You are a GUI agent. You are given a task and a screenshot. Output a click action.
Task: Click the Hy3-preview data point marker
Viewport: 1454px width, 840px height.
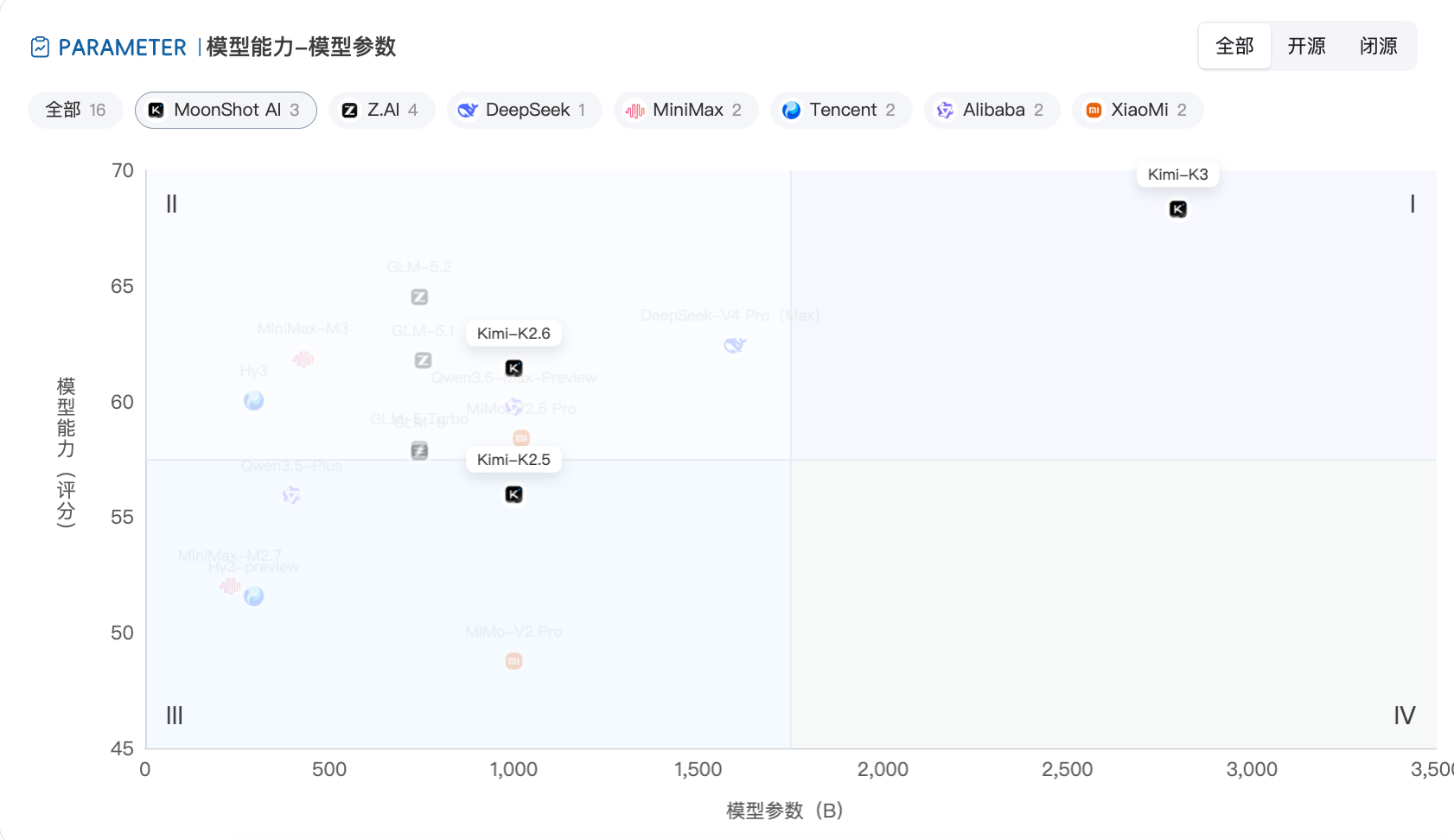(253, 596)
